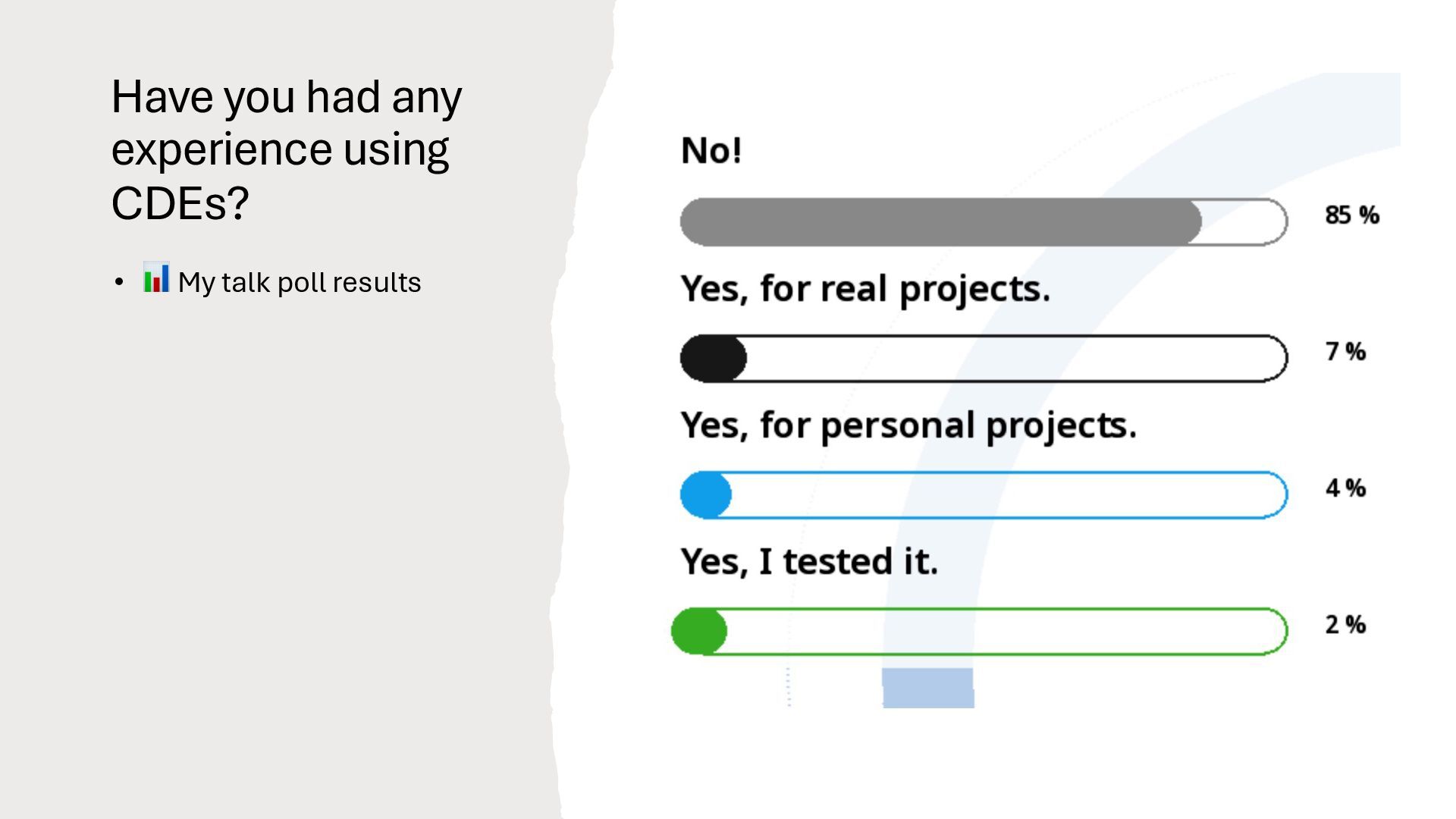Select the 'Yes, I tested it.' label

point(809,562)
